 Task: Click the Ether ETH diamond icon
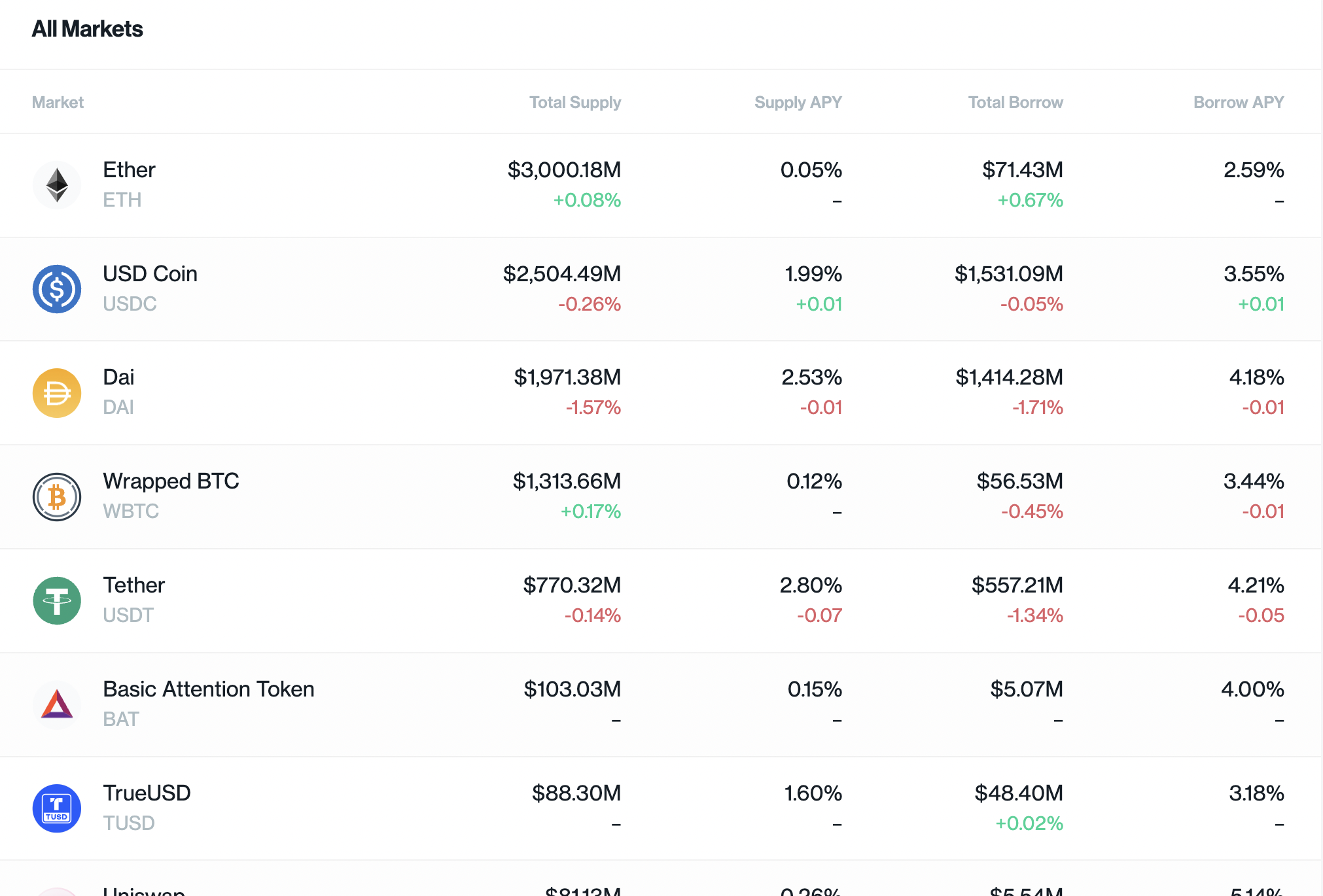pos(57,185)
